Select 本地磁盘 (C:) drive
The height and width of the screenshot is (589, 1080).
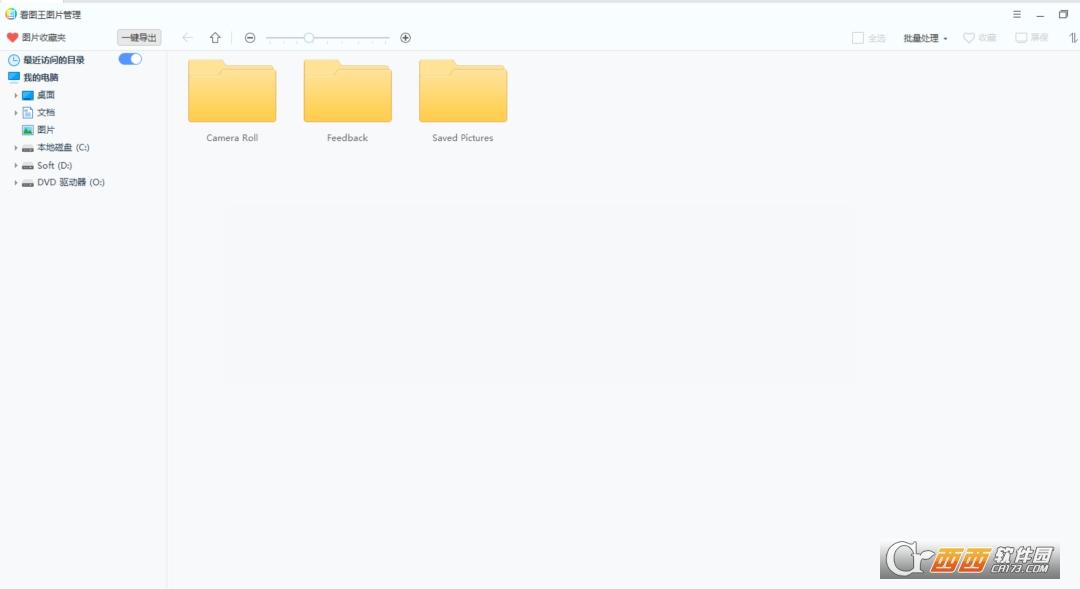56,147
